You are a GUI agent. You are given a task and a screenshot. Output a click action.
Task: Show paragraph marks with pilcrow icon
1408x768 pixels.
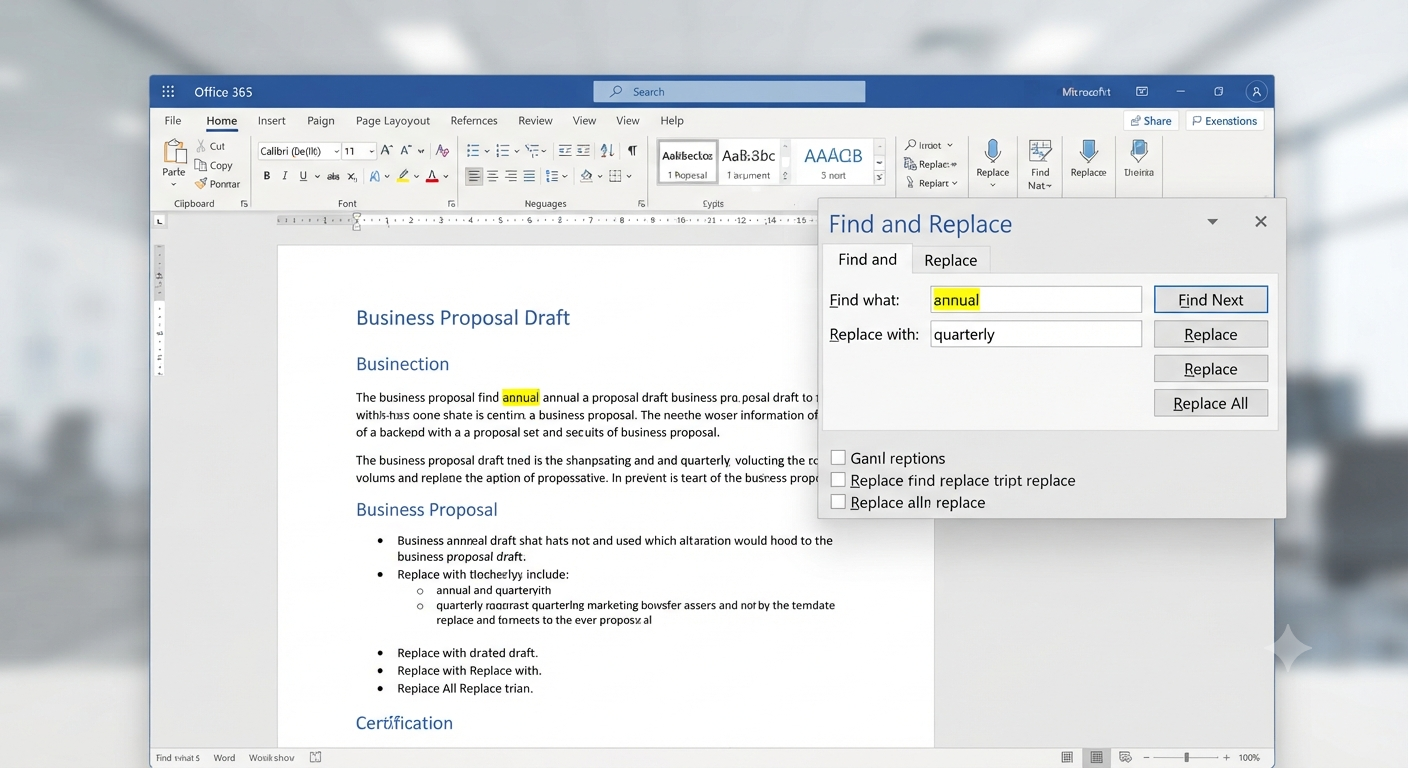tap(632, 151)
